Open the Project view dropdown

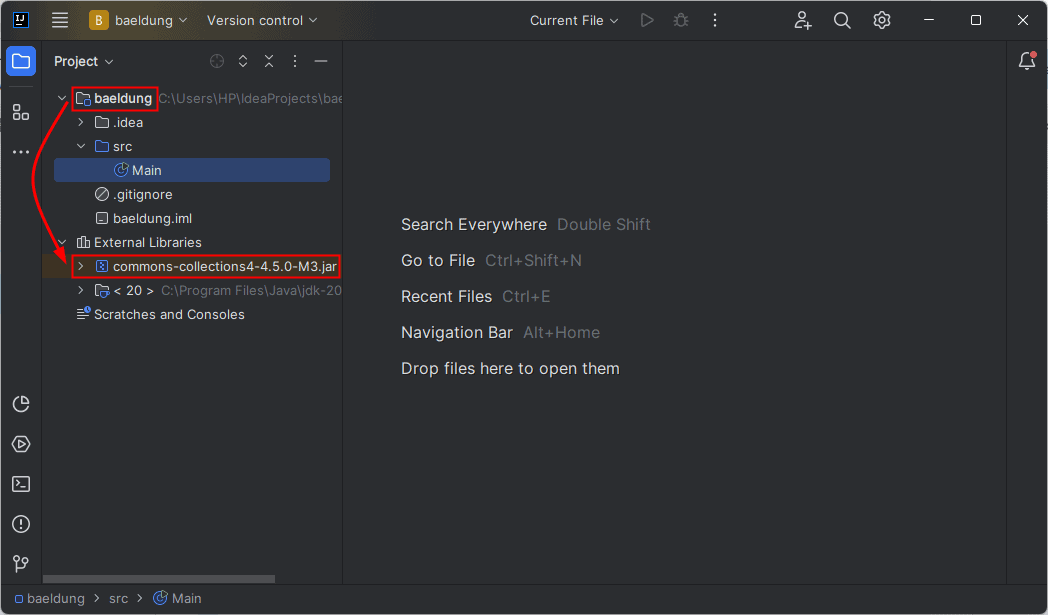point(84,62)
